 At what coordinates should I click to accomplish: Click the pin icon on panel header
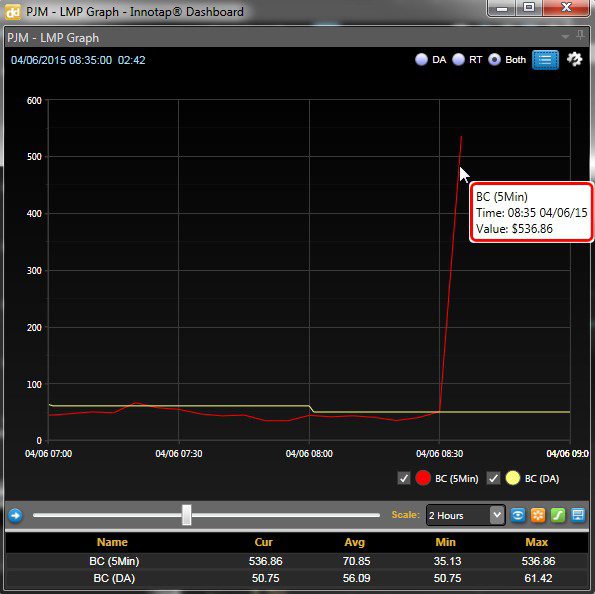(580, 35)
